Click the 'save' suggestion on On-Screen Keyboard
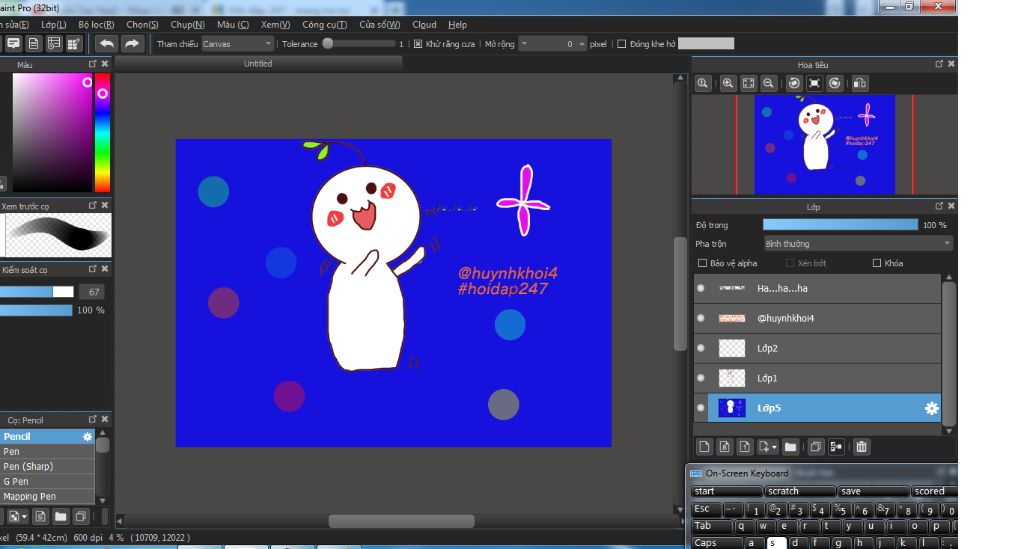Image resolution: width=1024 pixels, height=549 pixels. (873, 491)
